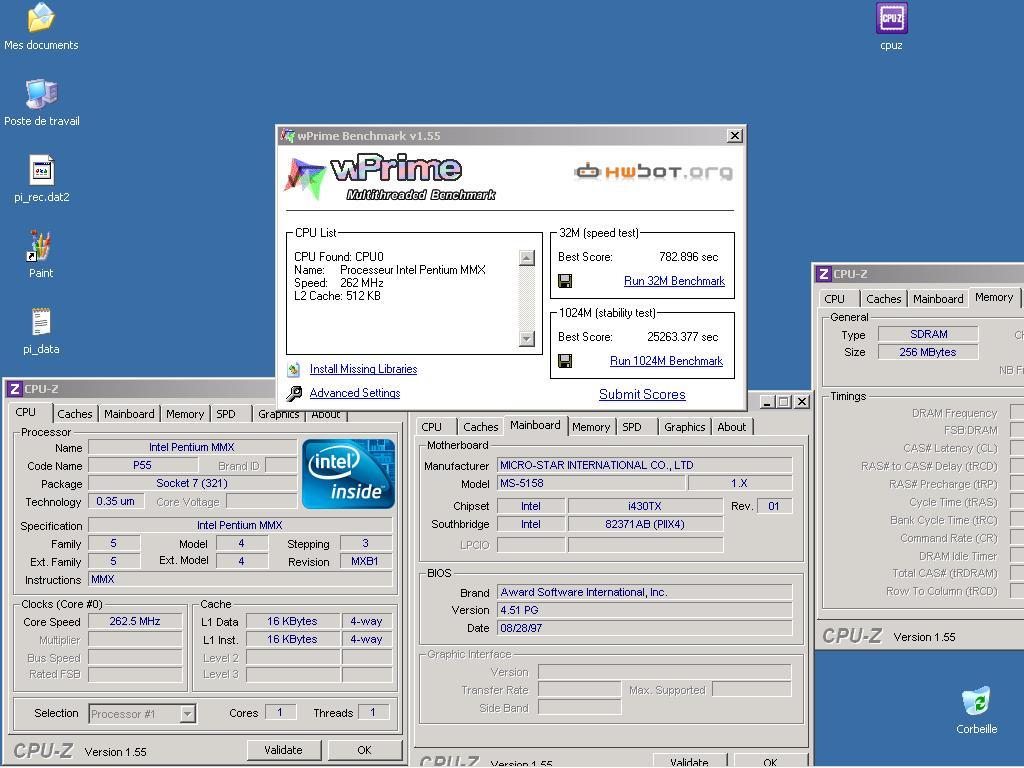Click the Model MS-5158 field

click(591, 483)
